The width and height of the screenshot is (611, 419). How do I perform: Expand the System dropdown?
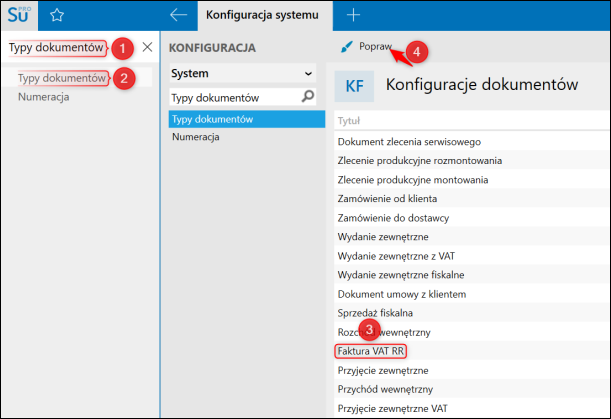pos(308,73)
